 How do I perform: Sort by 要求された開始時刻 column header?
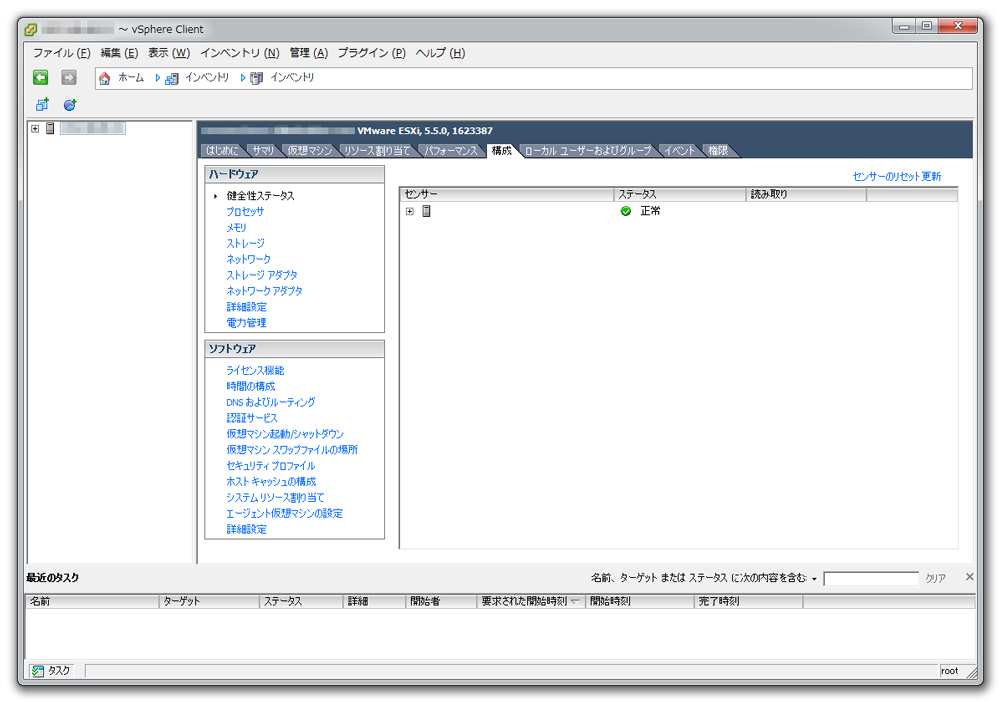pos(531,601)
